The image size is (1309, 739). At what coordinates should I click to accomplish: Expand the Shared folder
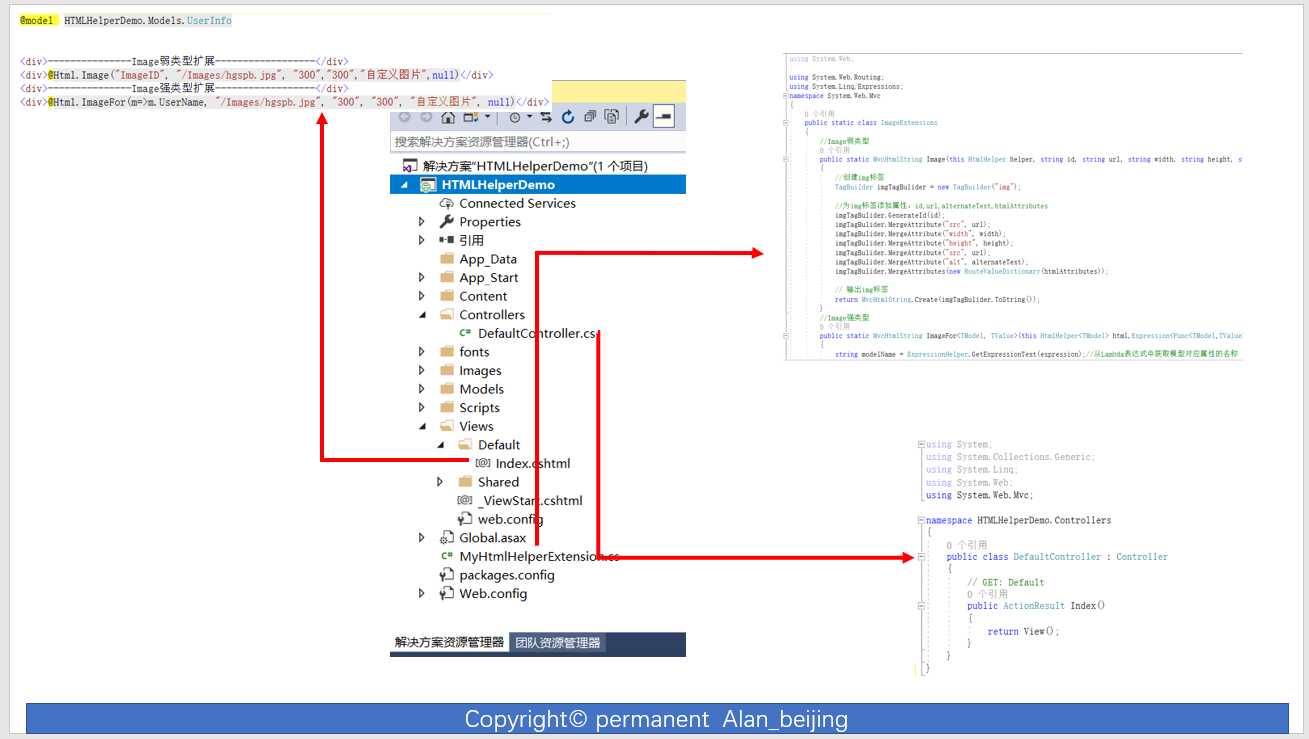pos(441,482)
